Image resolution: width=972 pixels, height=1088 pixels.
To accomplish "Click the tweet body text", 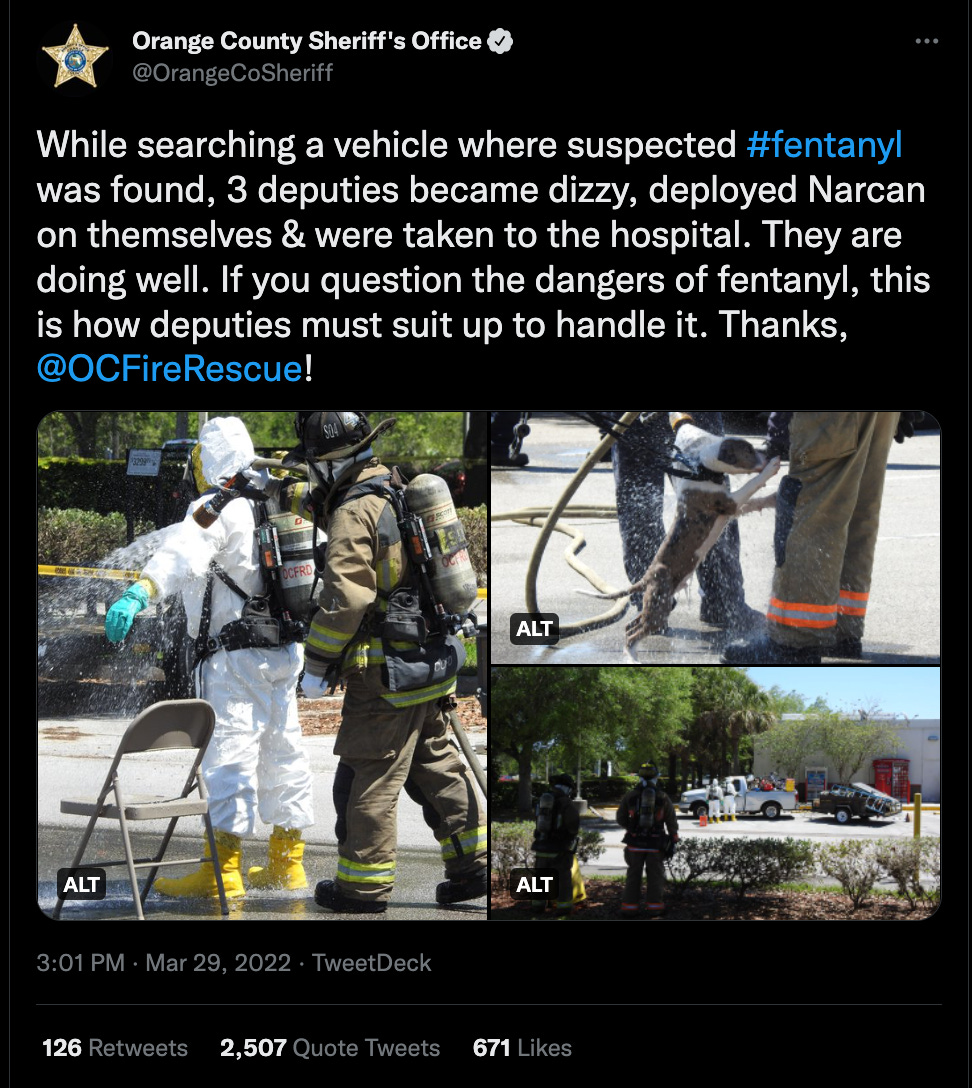I will tap(483, 257).
